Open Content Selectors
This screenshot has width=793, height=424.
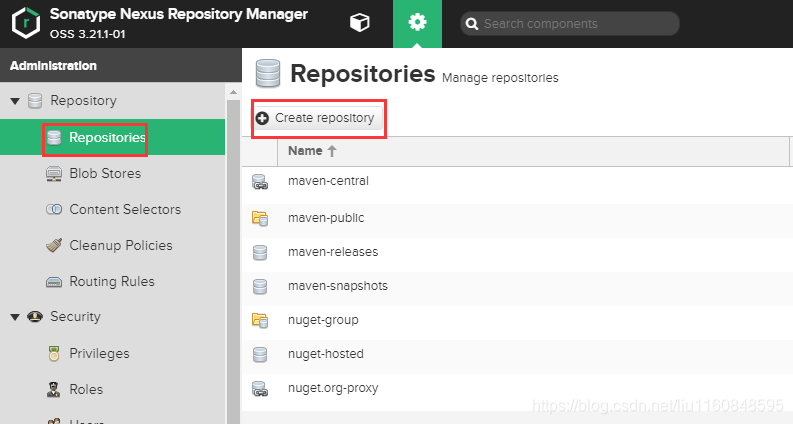click(x=125, y=209)
